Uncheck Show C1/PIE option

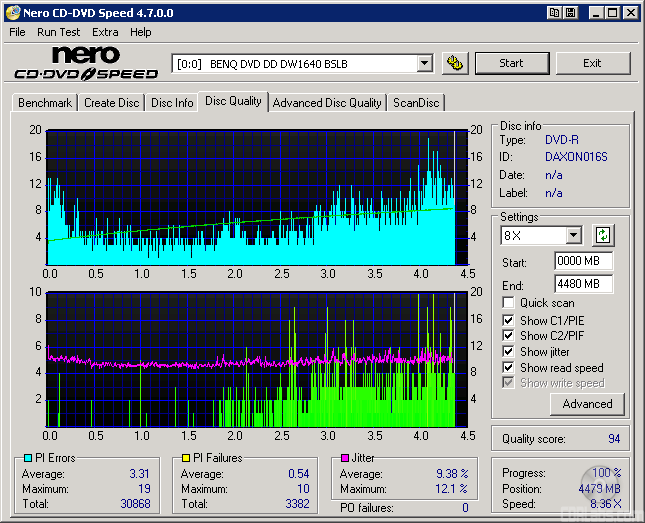click(509, 320)
